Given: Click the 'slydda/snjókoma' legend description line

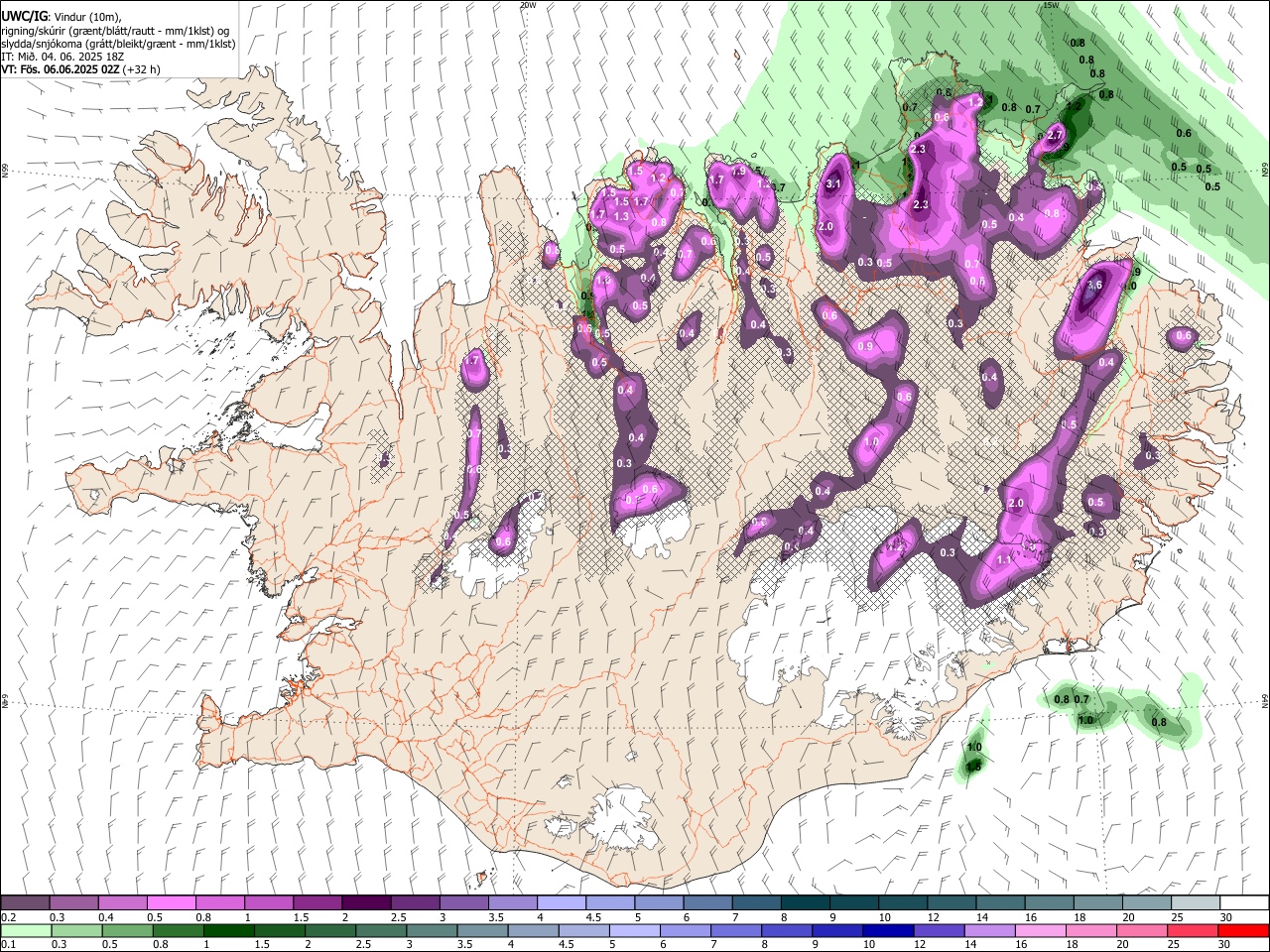Looking at the screenshot, I should click(x=118, y=44).
